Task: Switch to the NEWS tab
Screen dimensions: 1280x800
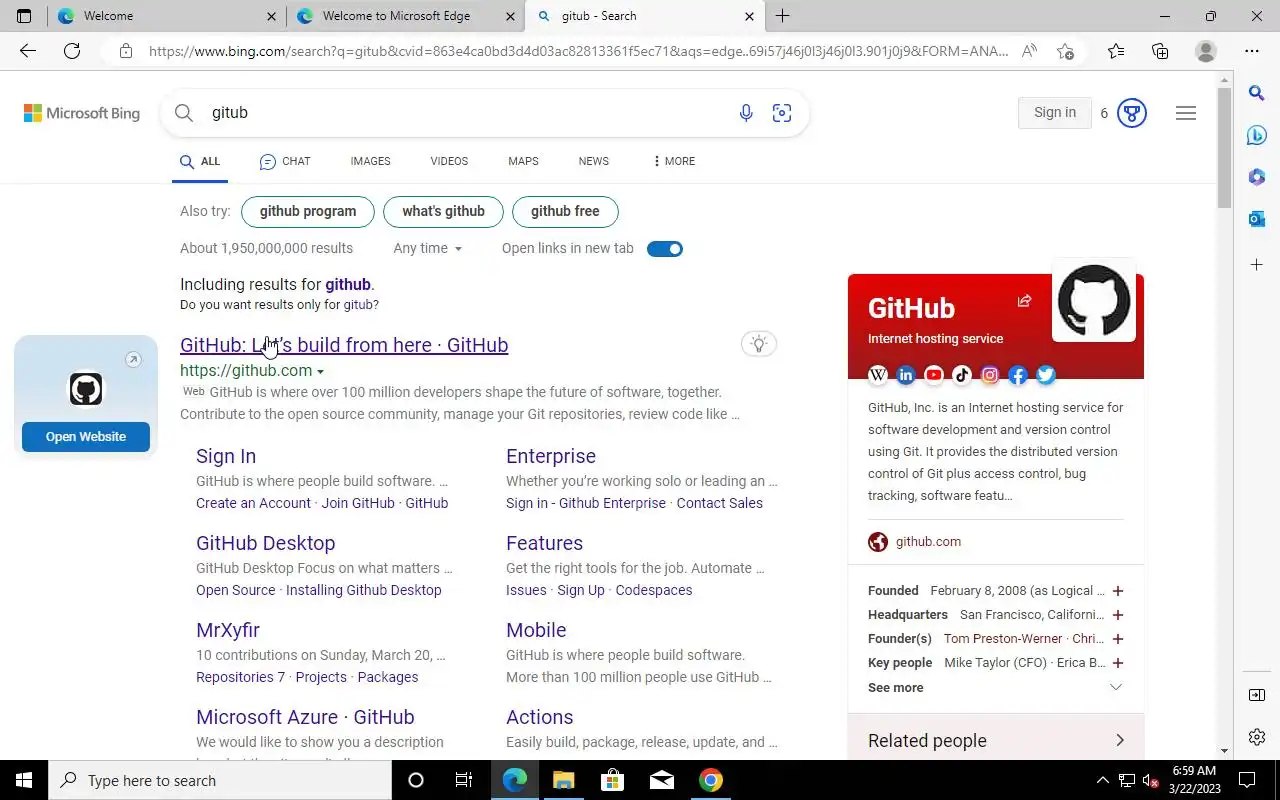Action: click(593, 161)
